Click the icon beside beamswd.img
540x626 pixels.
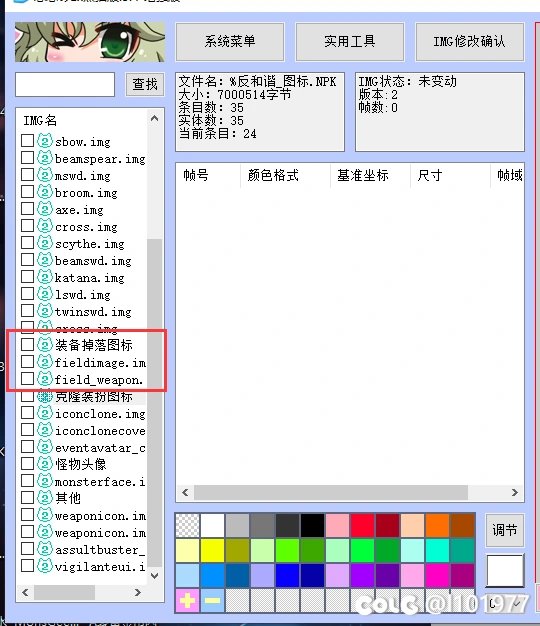click(x=45, y=260)
